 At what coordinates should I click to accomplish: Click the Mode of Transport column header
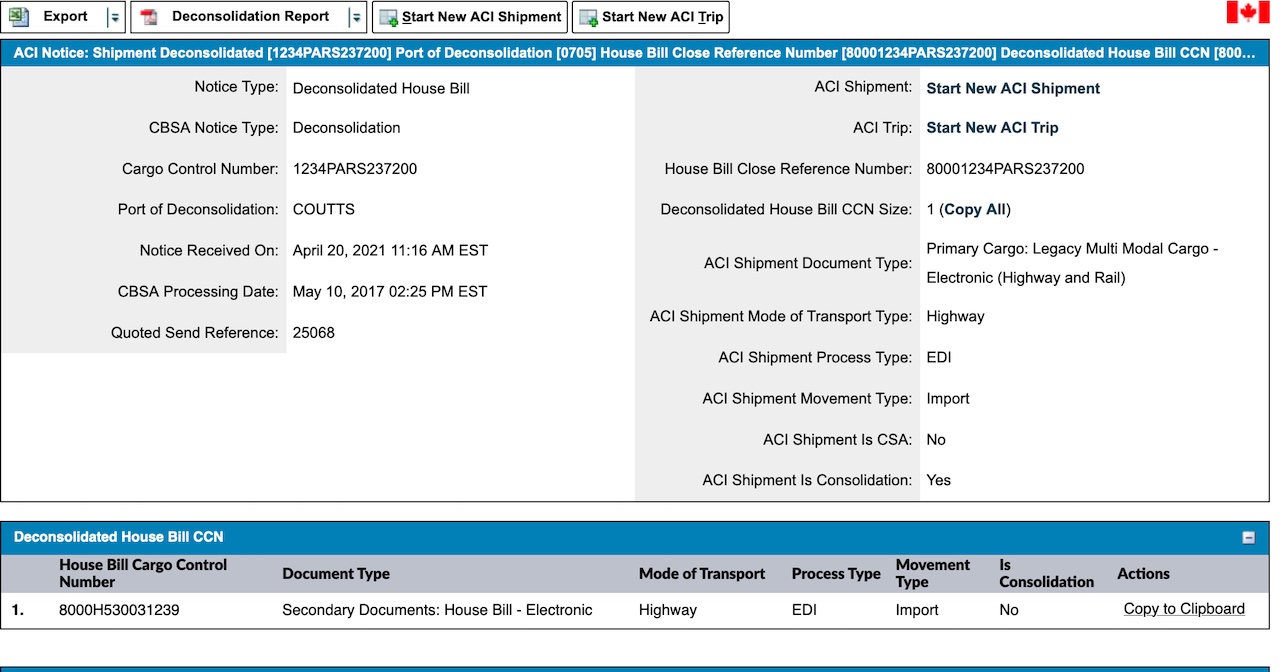click(x=701, y=574)
